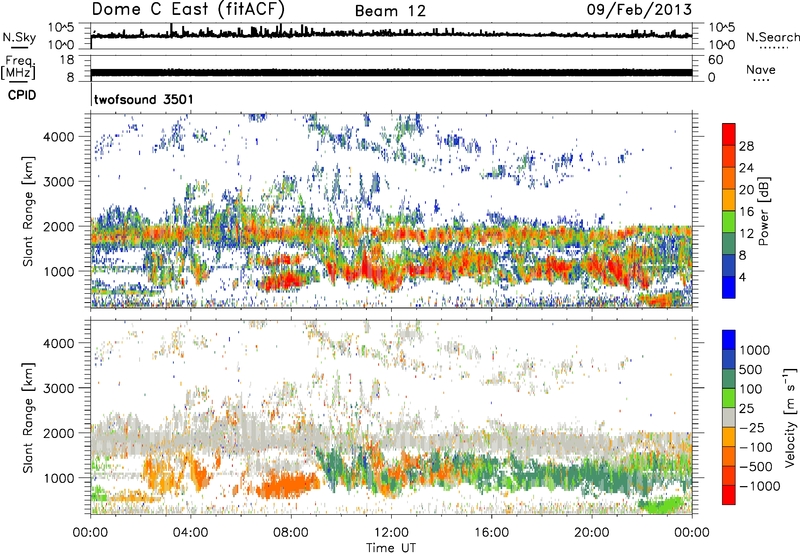
Task: Click the '18' tick of the frequency axis
Action: pyautogui.click(x=67, y=60)
